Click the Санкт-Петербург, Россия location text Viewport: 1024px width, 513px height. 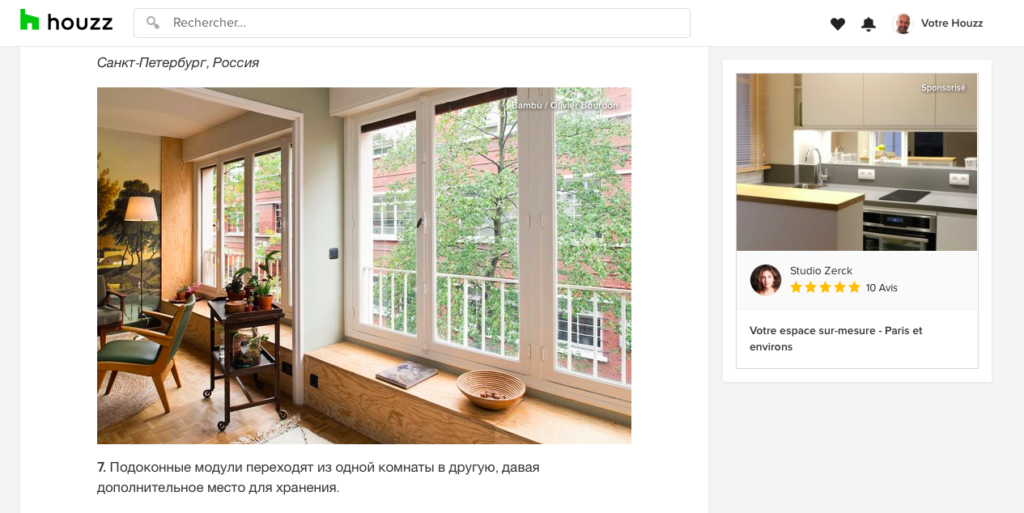pyautogui.click(x=178, y=63)
